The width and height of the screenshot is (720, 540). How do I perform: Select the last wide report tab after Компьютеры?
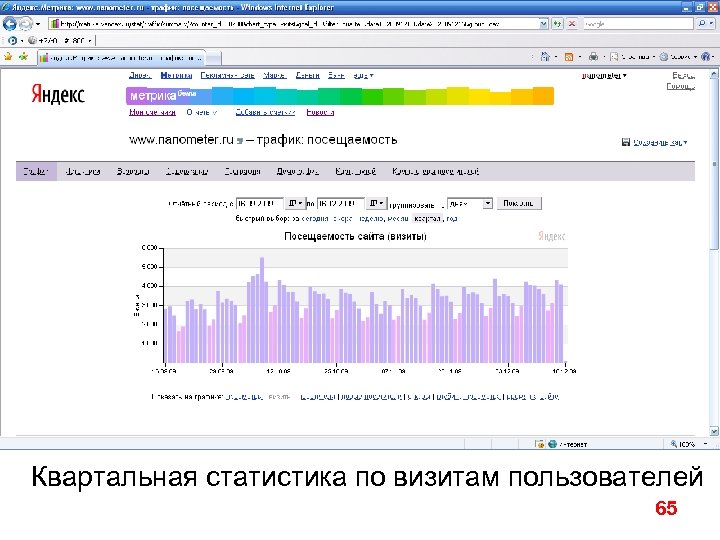point(435,171)
